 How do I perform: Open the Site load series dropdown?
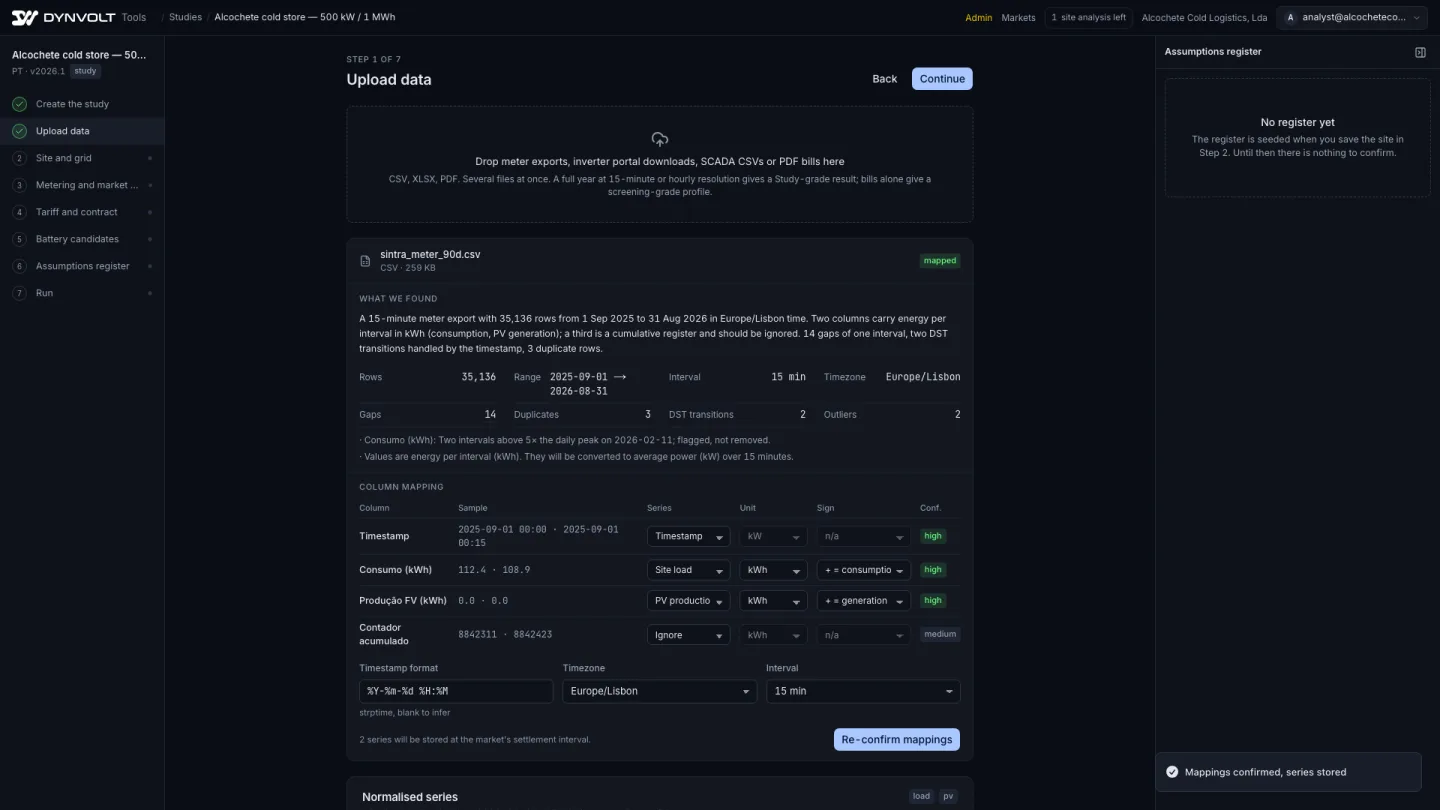coord(688,570)
